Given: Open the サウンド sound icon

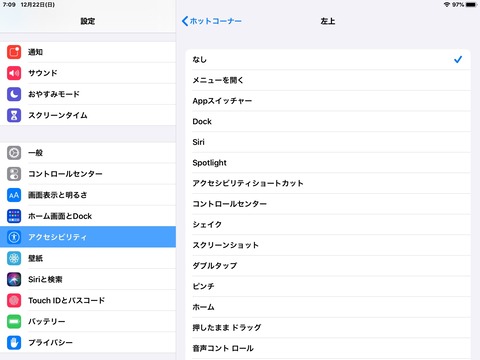Looking at the screenshot, I should 14,73.
